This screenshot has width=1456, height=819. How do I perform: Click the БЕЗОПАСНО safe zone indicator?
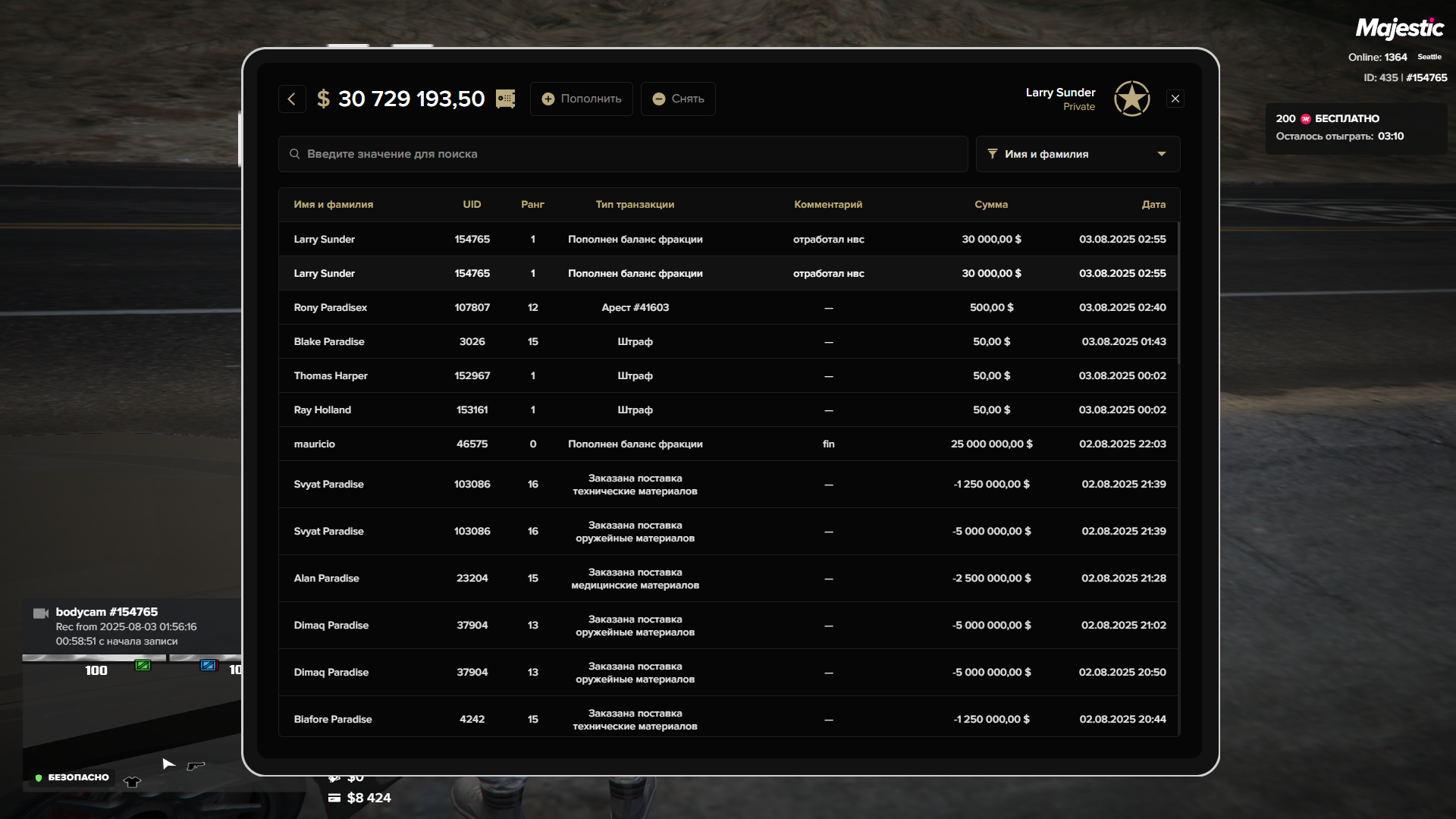72,778
